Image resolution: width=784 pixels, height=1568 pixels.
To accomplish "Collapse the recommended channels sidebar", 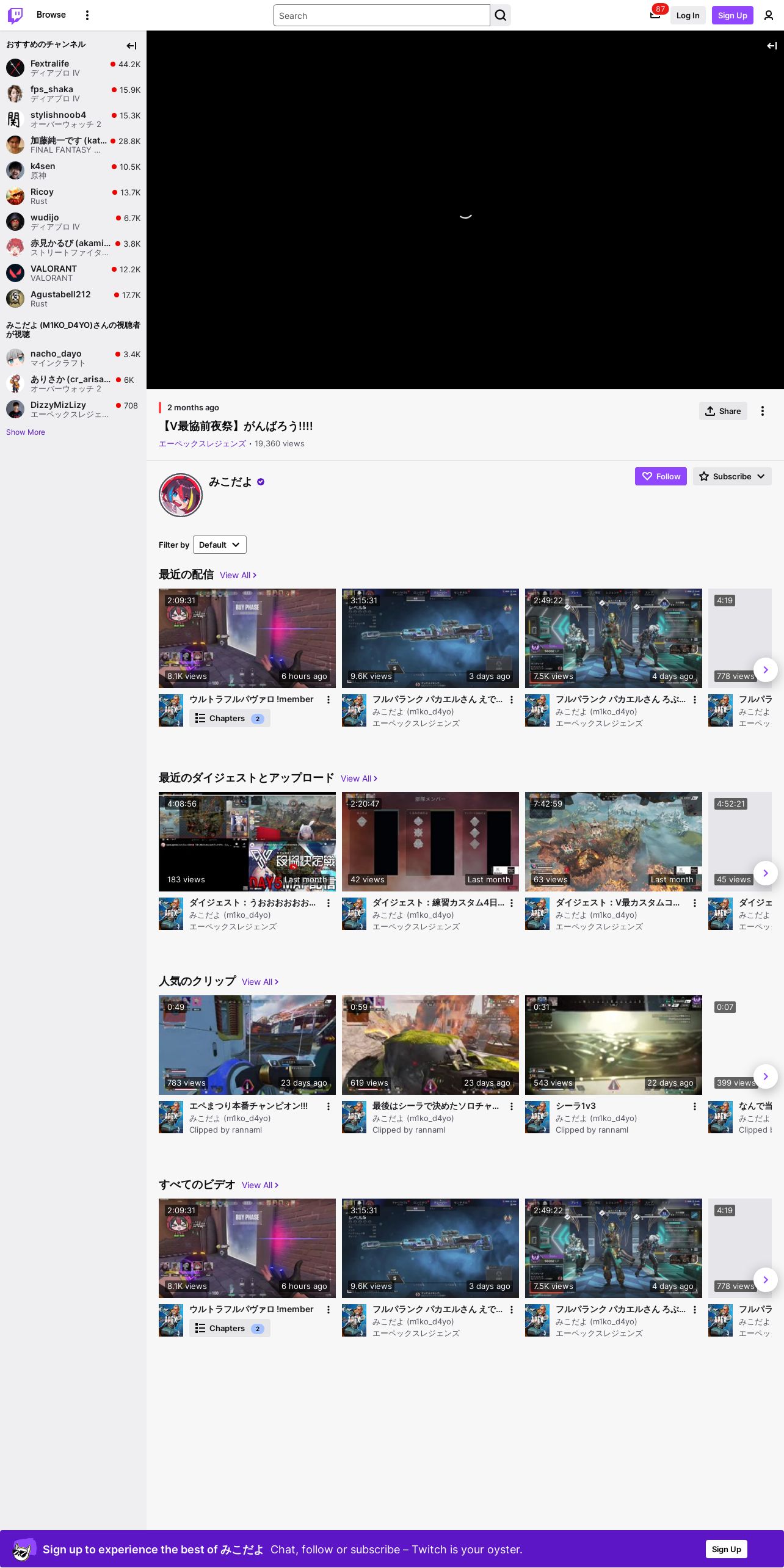I will (x=131, y=46).
